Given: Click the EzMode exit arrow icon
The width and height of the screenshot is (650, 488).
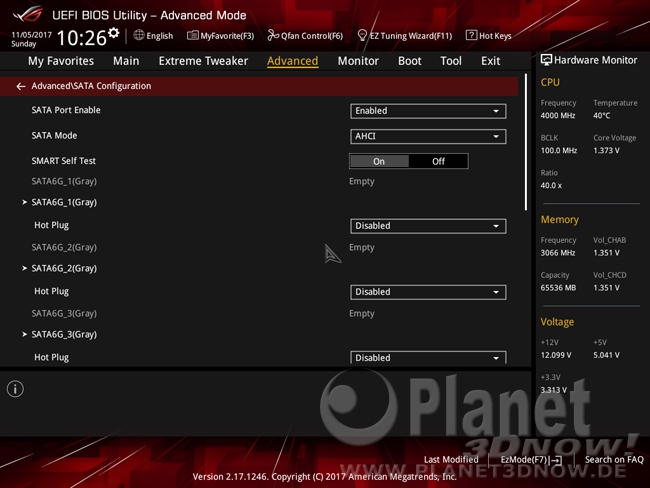Looking at the screenshot, I should coord(556,460).
